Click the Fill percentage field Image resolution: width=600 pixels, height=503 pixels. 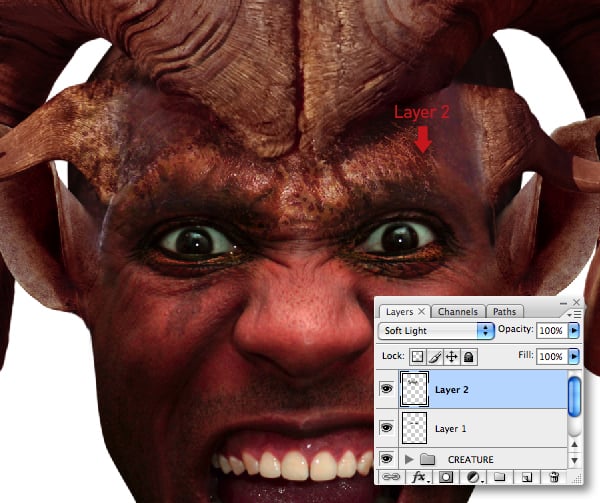tap(550, 355)
